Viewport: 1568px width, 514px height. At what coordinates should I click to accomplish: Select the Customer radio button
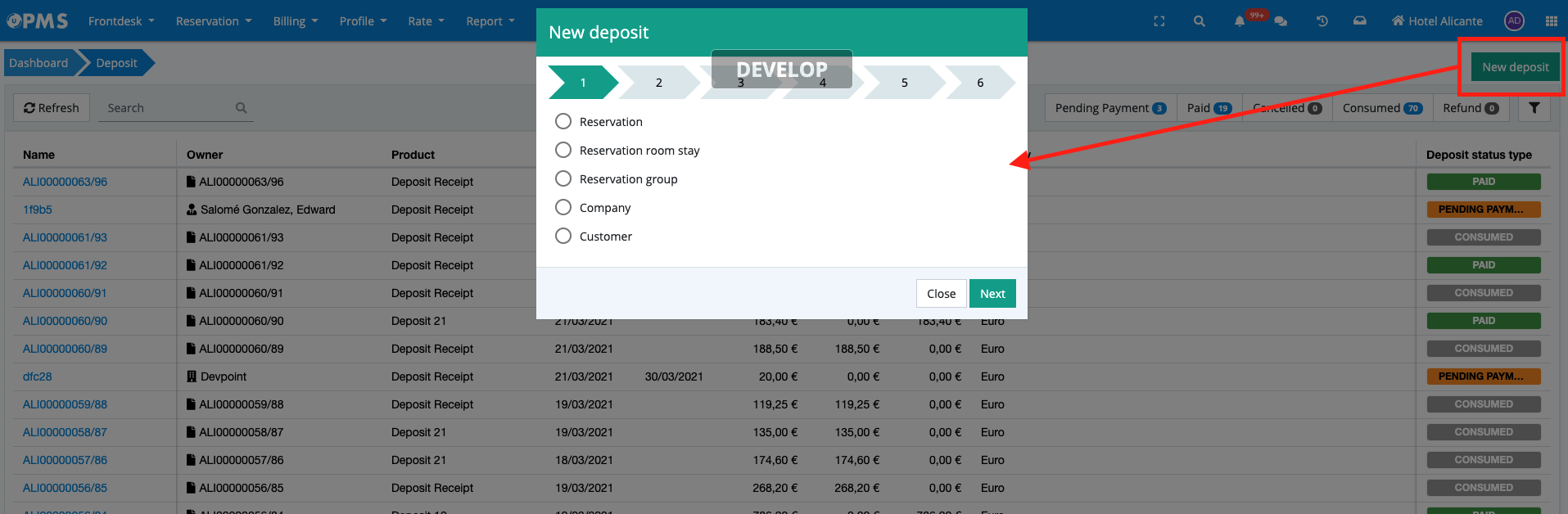563,237
